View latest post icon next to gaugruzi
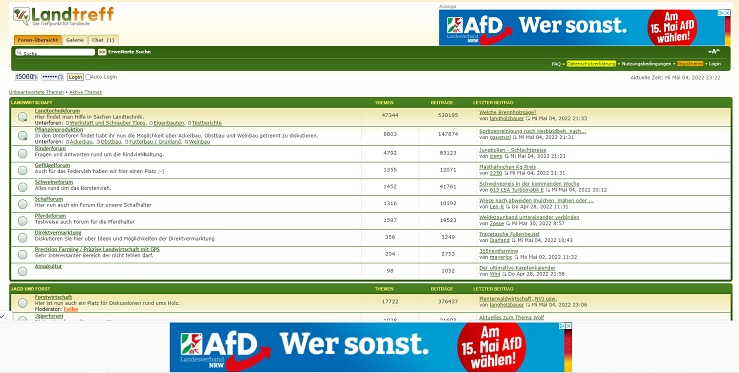 pos(515,138)
